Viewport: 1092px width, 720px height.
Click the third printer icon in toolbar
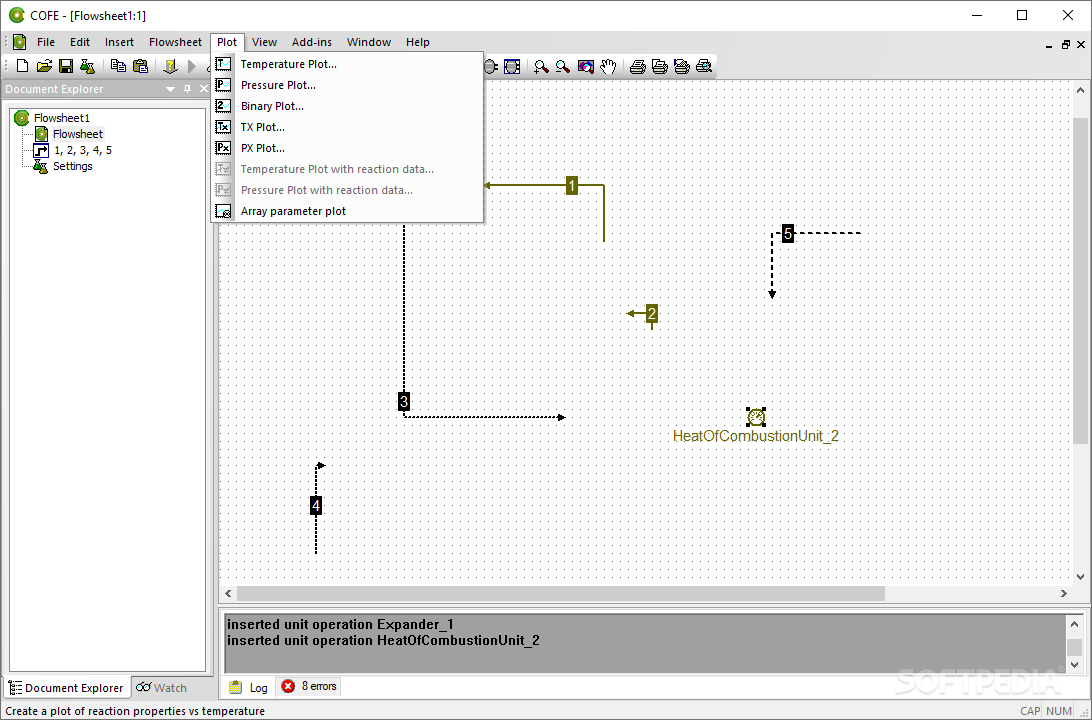pos(682,66)
